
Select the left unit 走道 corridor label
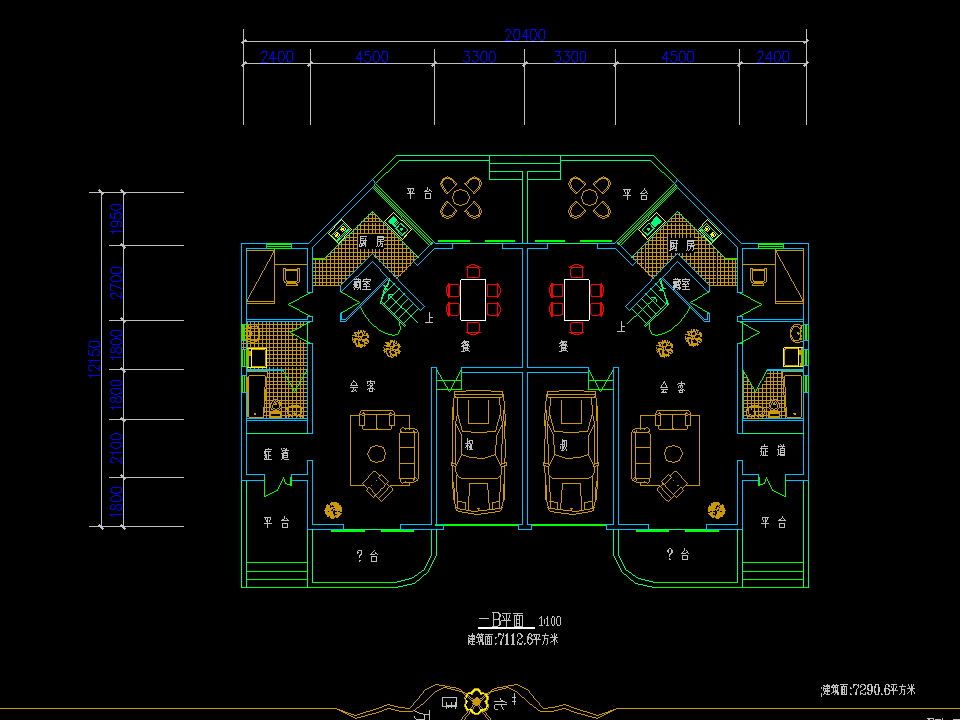click(x=276, y=454)
